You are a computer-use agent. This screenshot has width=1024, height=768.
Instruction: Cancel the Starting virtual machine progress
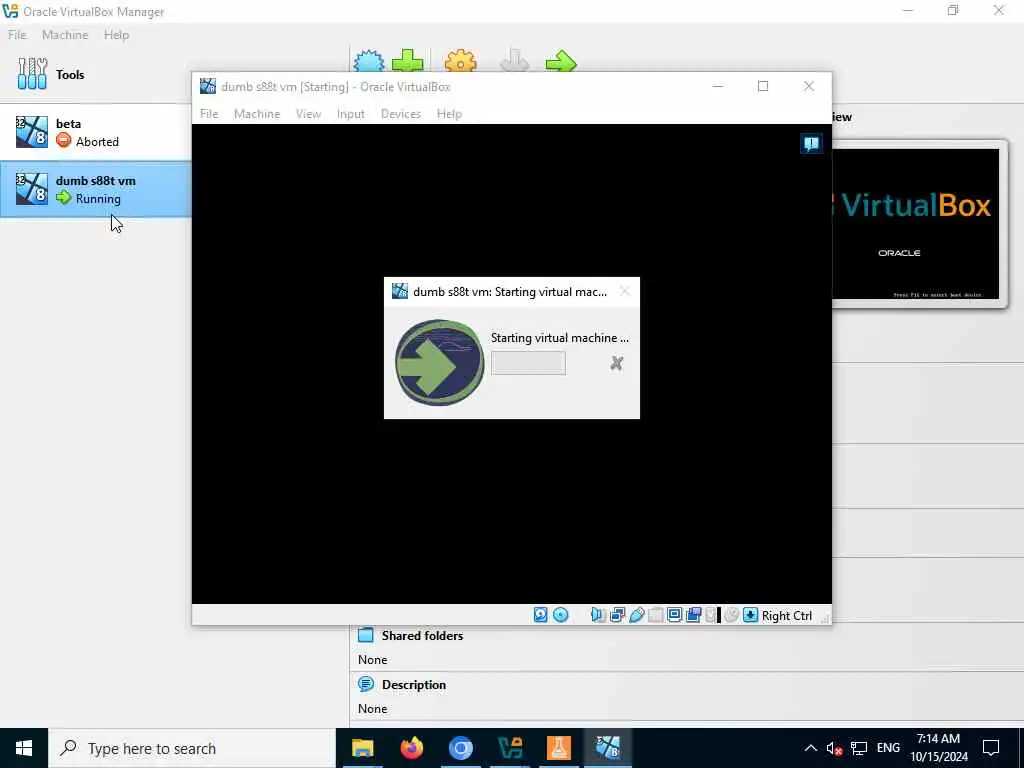coord(616,363)
